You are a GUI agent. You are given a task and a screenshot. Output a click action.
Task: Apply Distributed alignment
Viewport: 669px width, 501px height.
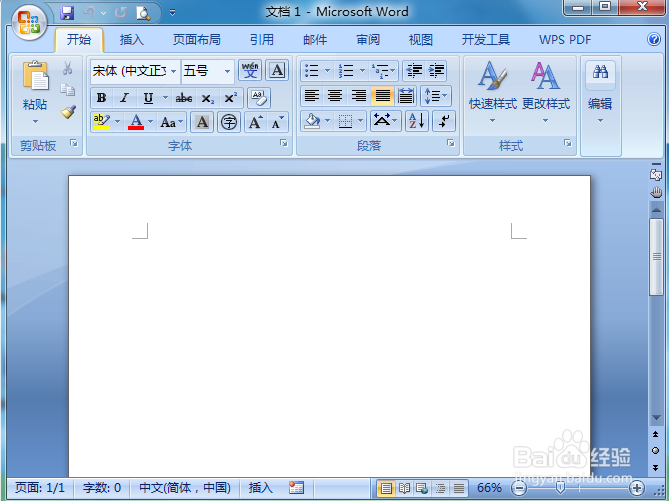coord(406,96)
